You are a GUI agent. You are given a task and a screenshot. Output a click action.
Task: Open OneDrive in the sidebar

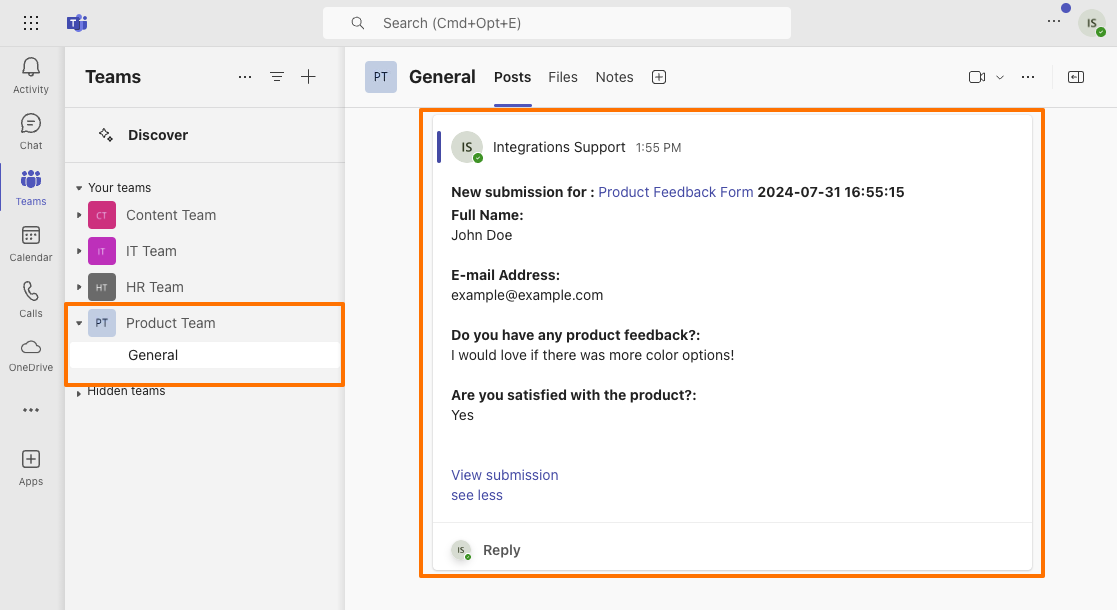click(x=31, y=355)
